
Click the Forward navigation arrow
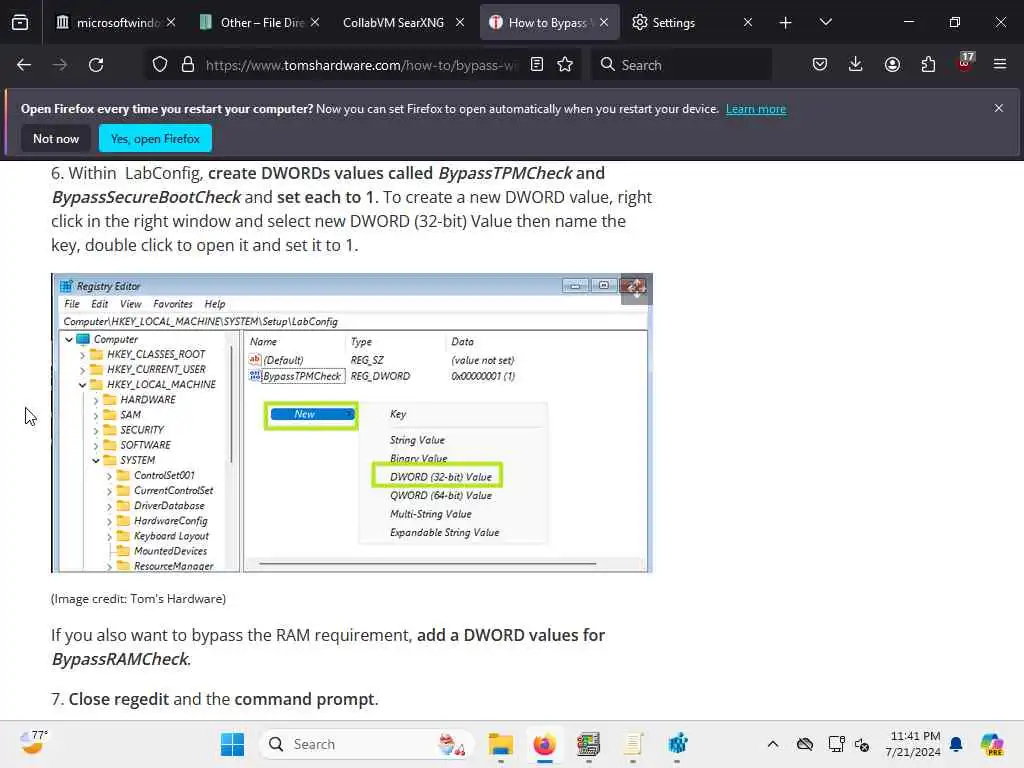(59, 65)
